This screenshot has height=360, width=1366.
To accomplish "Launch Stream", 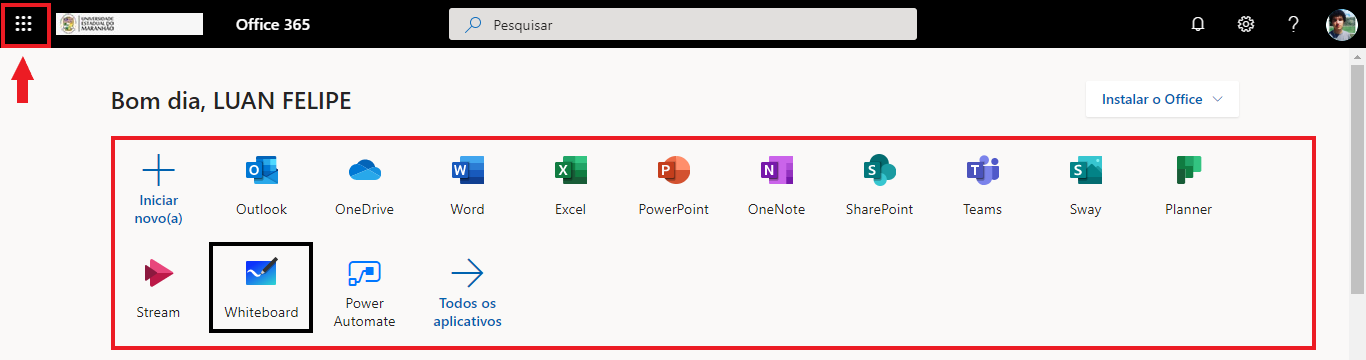I will tap(158, 288).
